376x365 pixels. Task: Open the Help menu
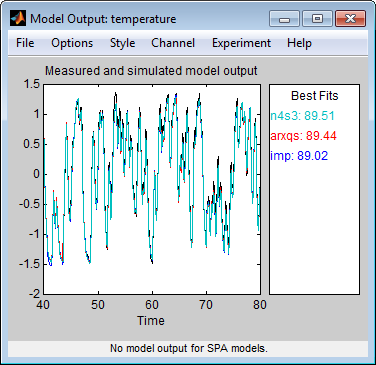[x=299, y=43]
